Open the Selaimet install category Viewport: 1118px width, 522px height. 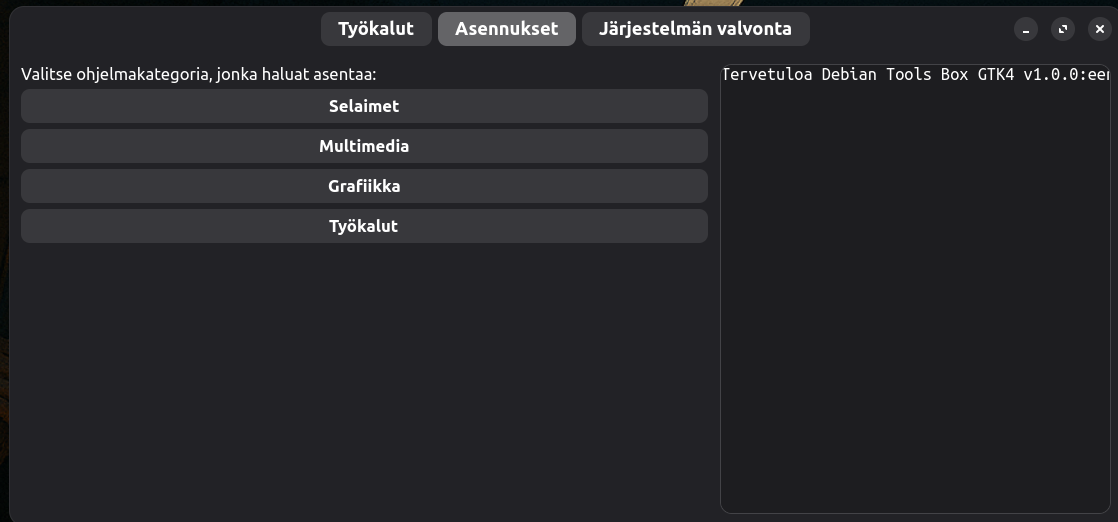[x=364, y=106]
